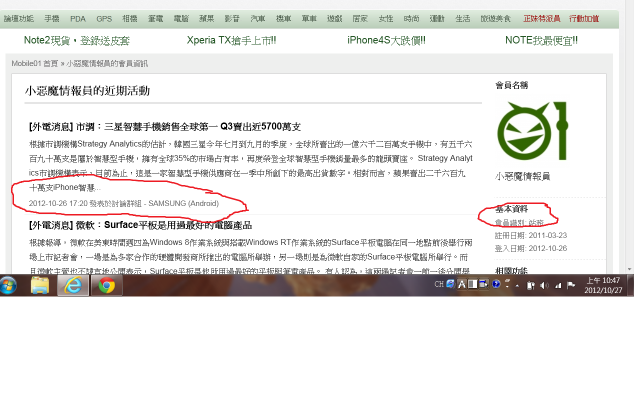Image resolution: width=640 pixels, height=400 pixels.
Task: Open the 旅遊美食 forum category
Action: 496,19
